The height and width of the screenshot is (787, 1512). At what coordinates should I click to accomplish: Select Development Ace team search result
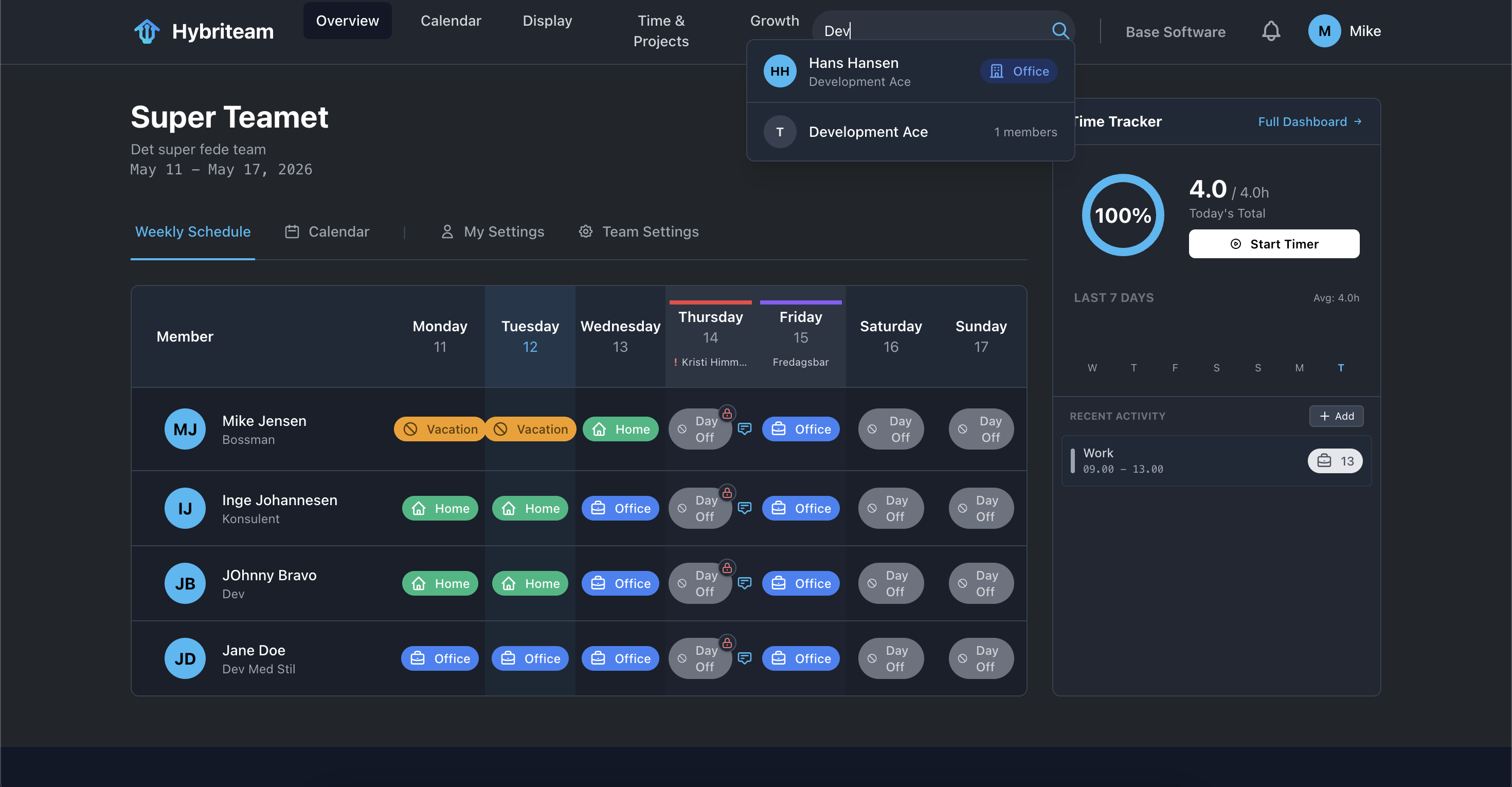pyautogui.click(x=910, y=132)
